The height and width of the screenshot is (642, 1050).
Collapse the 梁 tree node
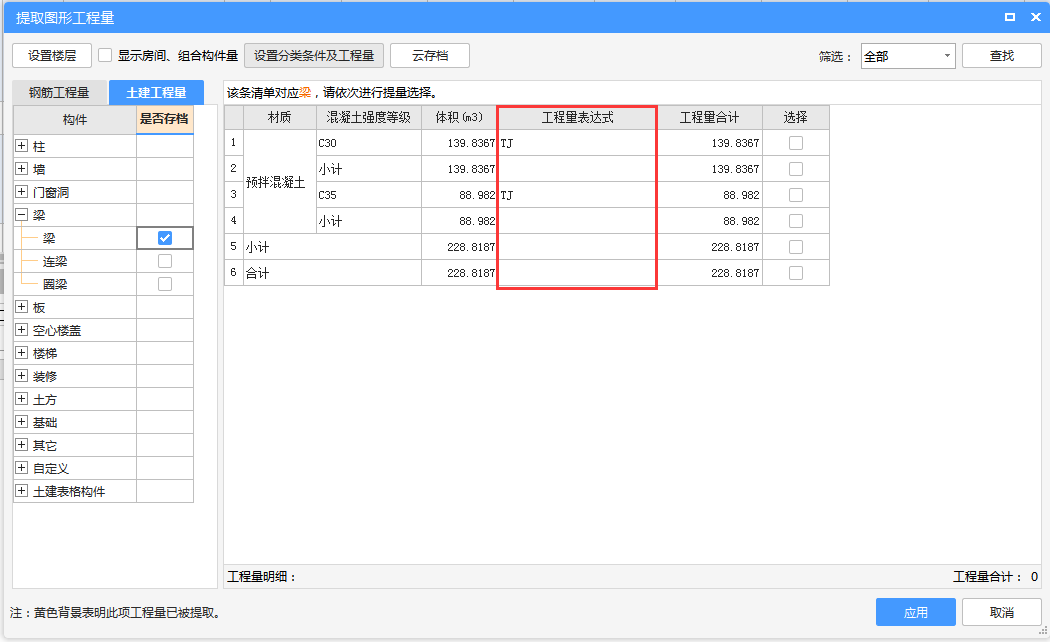point(22,215)
